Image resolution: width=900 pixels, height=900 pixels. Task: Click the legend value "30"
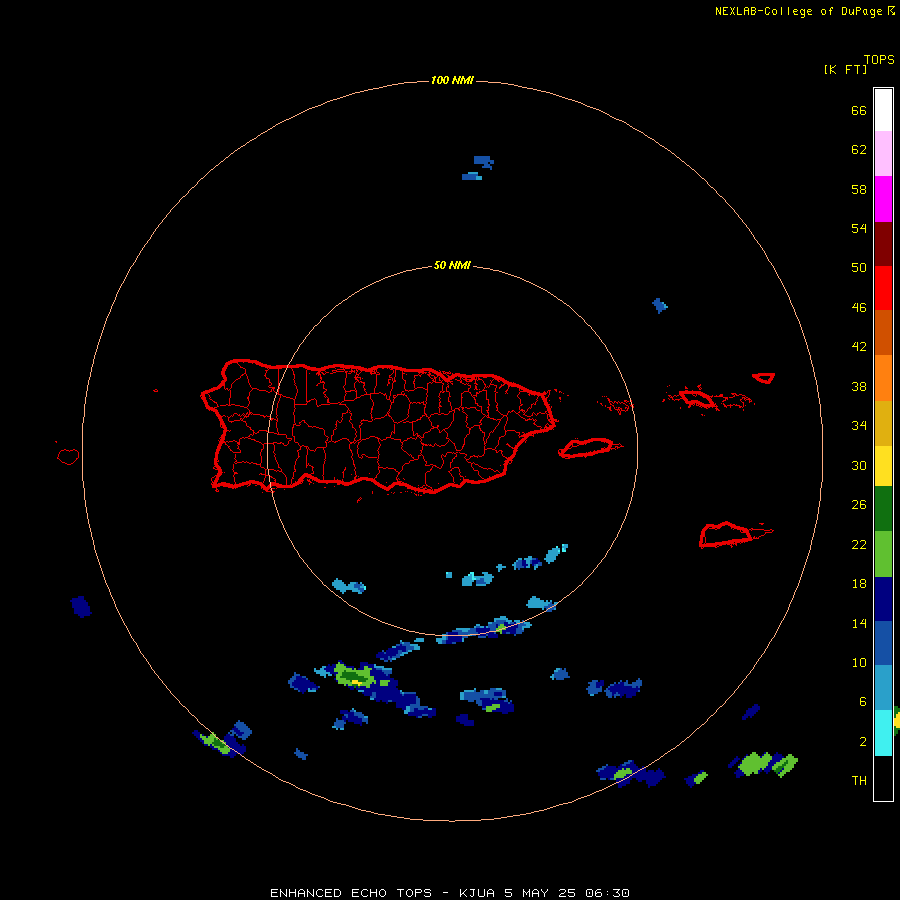(859, 465)
